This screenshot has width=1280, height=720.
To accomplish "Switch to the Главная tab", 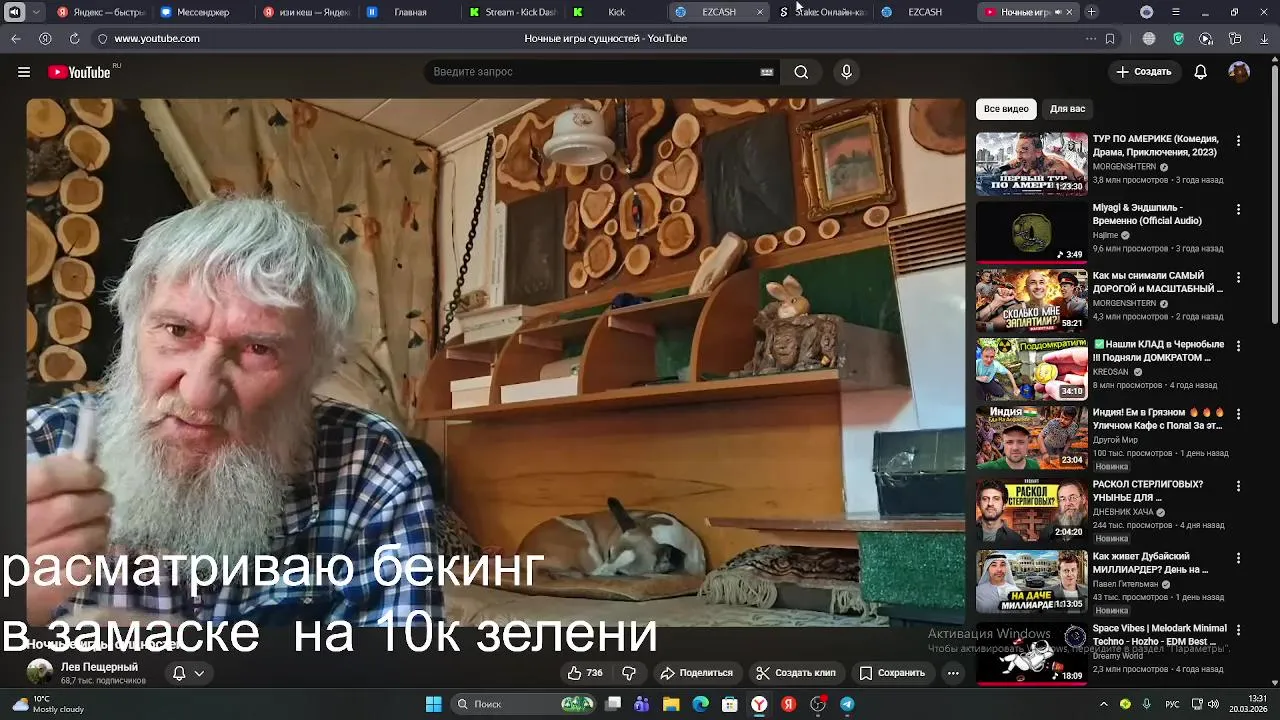I will (x=410, y=12).
